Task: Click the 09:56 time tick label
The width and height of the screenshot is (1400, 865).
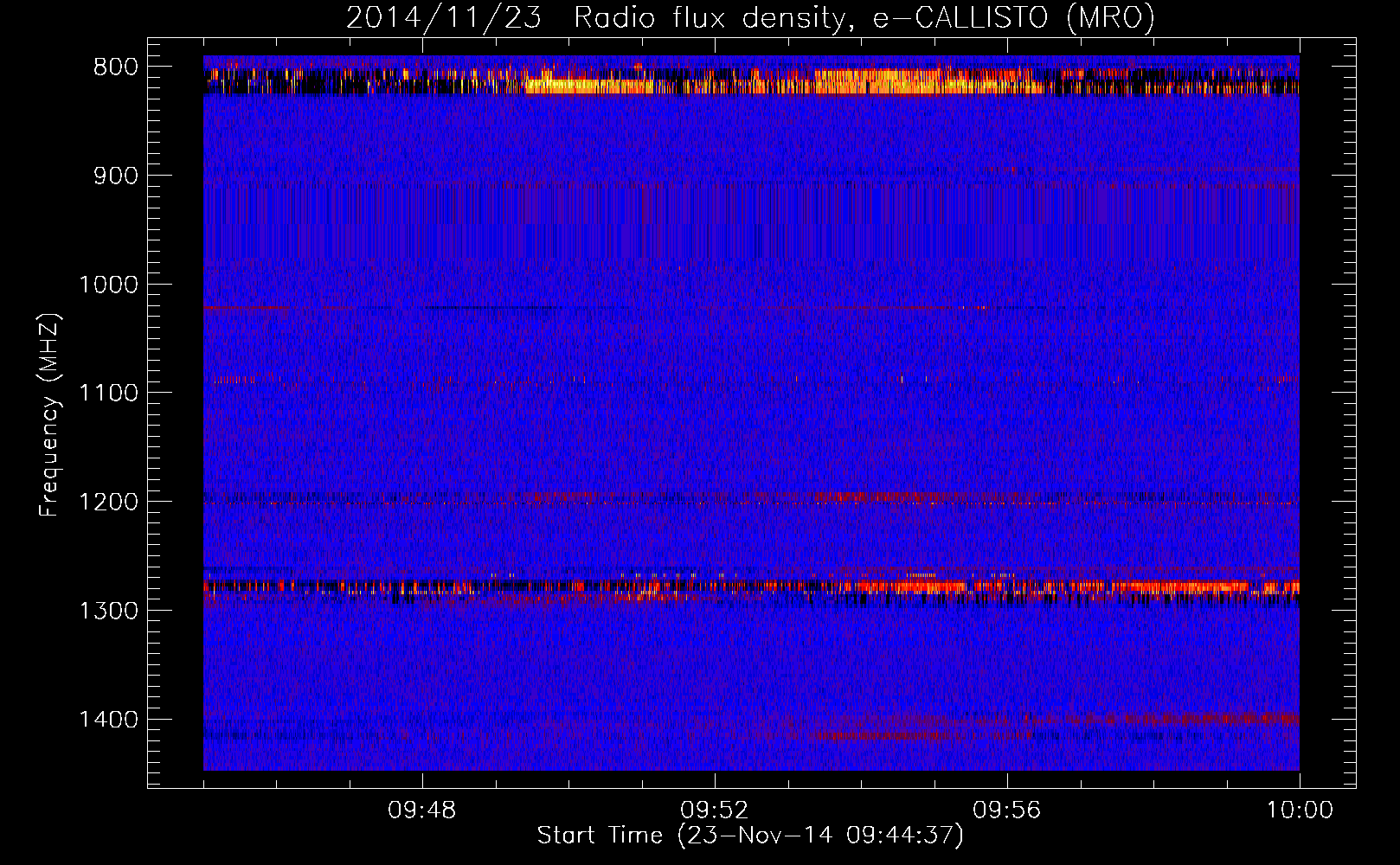Action: [1006, 811]
